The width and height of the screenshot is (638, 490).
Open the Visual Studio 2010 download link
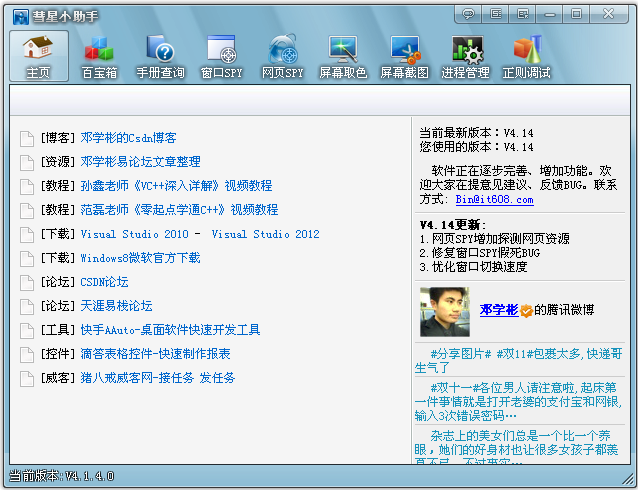134,234
